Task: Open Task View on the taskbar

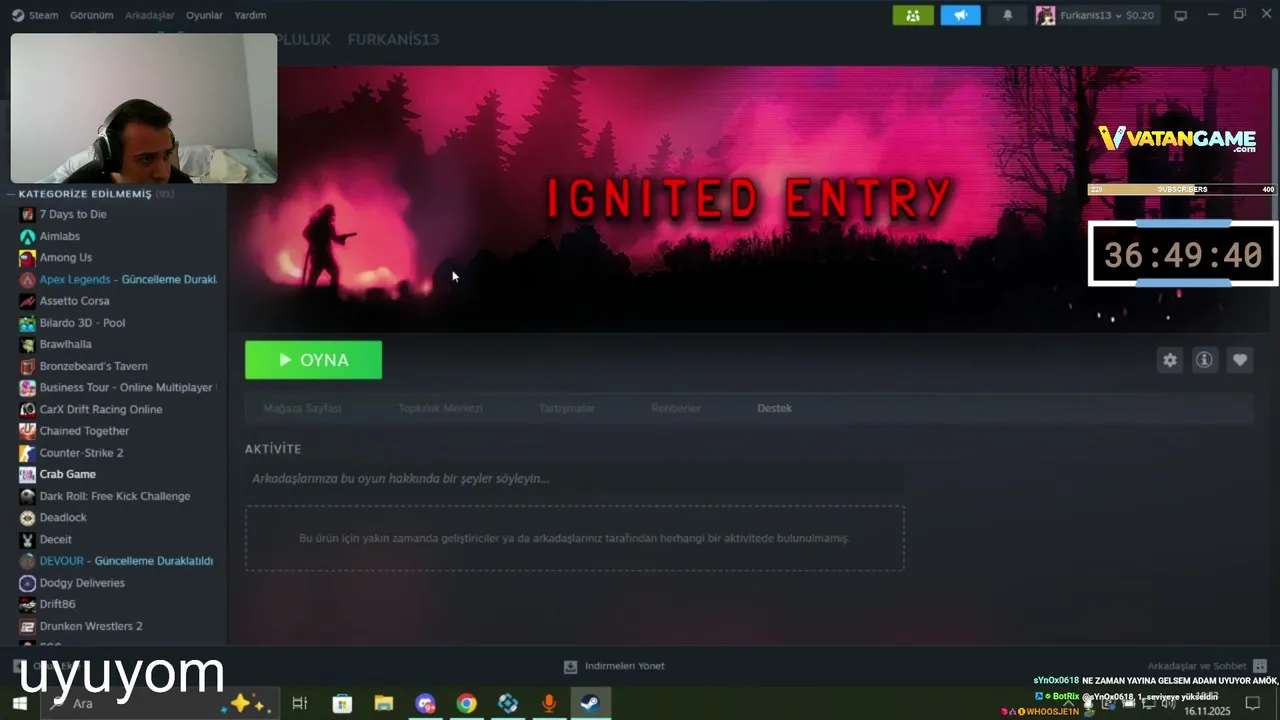Action: [x=299, y=703]
